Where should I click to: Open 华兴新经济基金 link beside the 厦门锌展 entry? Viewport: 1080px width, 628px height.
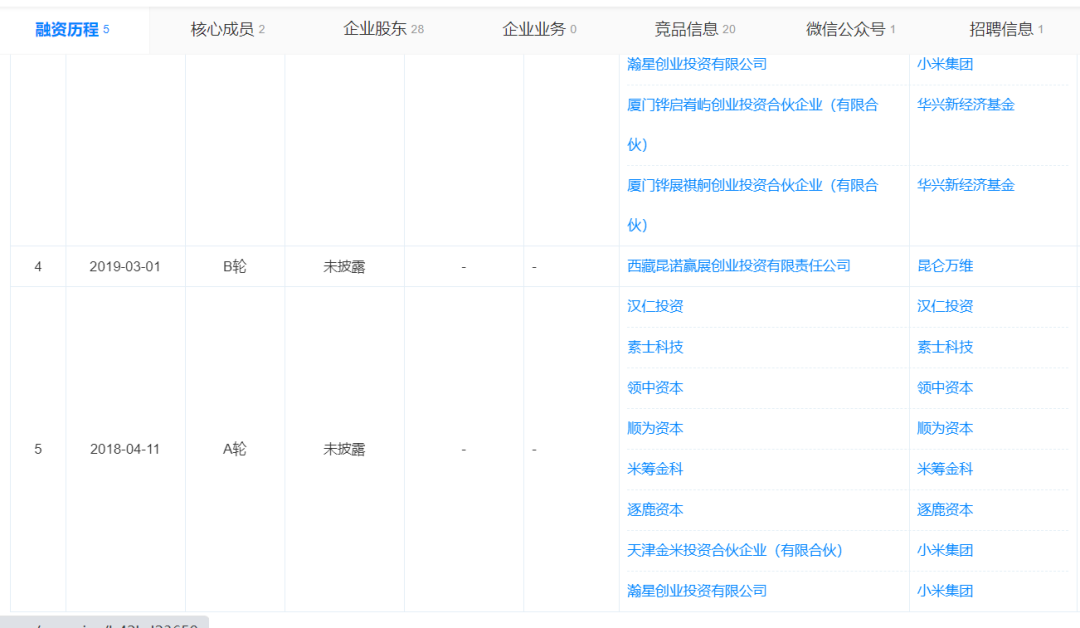[966, 185]
